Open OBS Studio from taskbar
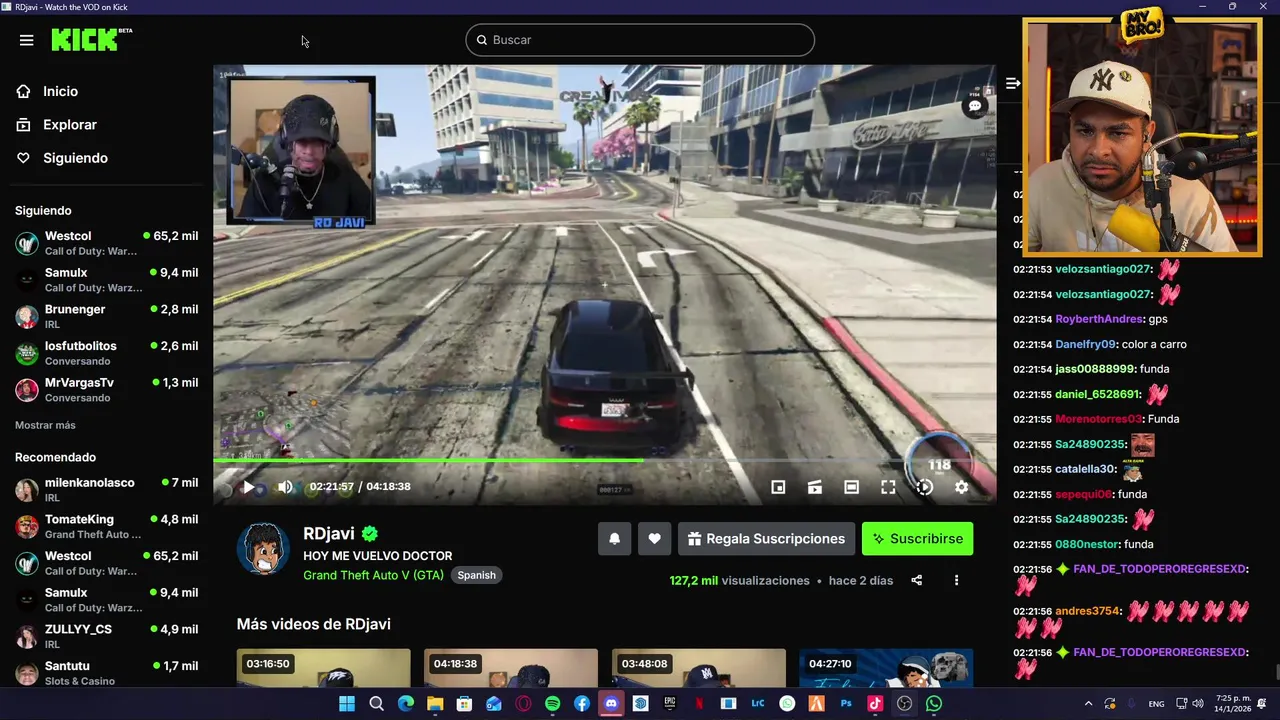The width and height of the screenshot is (1280, 720). [905, 704]
